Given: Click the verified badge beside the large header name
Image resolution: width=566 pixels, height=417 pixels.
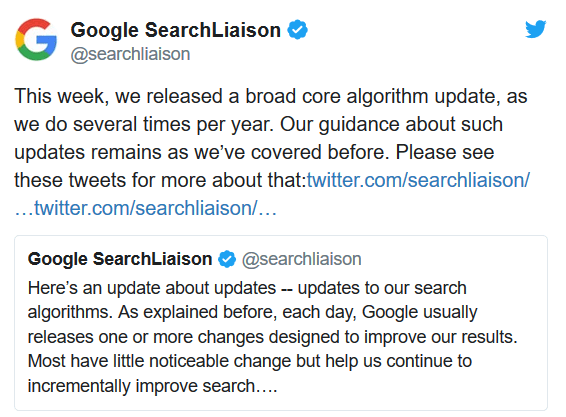Looking at the screenshot, I should tap(297, 30).
